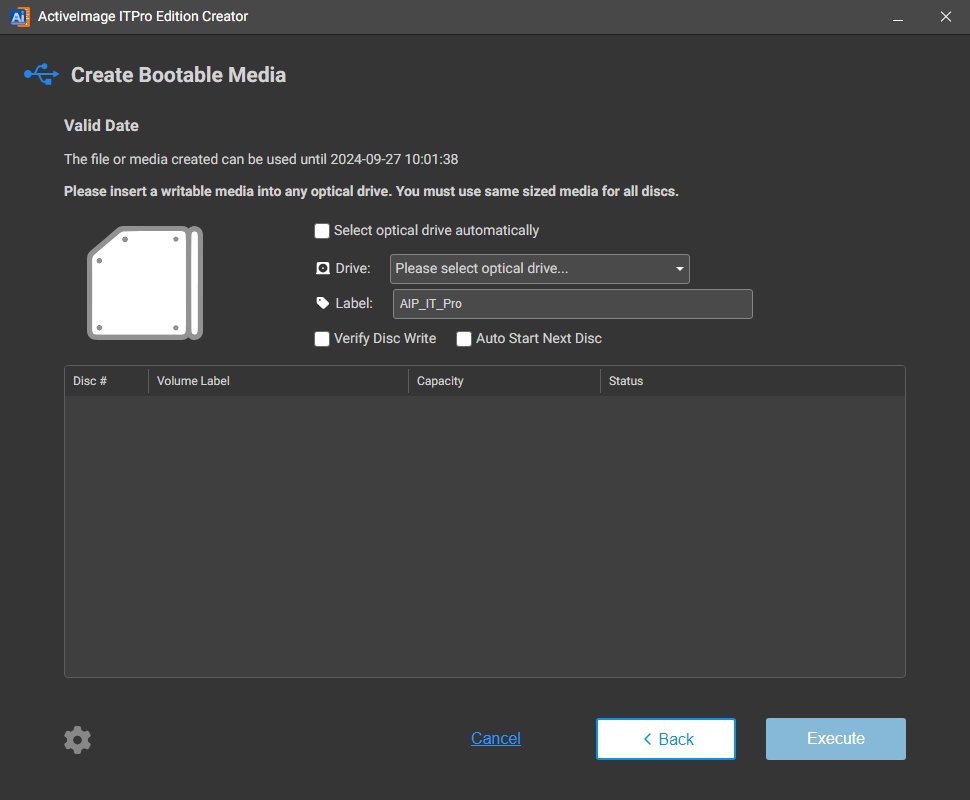Click the Cancel link
Image resolution: width=970 pixels, height=800 pixels.
pyautogui.click(x=496, y=739)
